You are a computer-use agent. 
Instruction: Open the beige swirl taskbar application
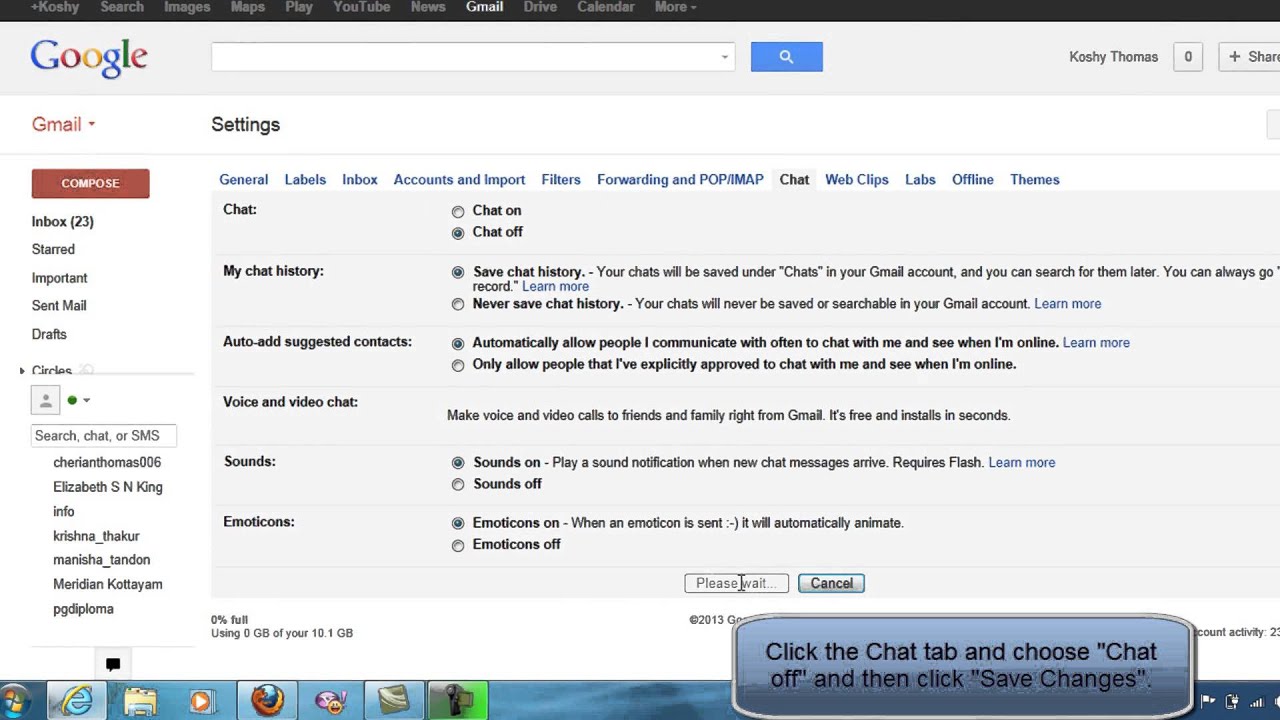click(x=394, y=702)
